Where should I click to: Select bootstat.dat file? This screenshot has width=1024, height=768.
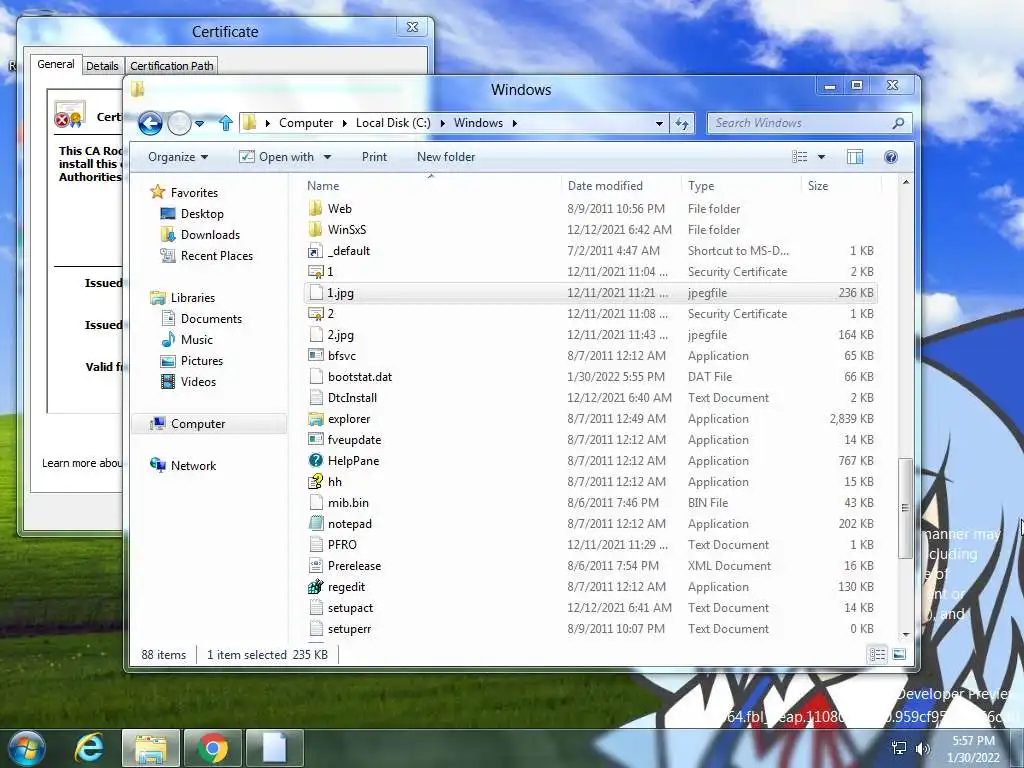[360, 377]
